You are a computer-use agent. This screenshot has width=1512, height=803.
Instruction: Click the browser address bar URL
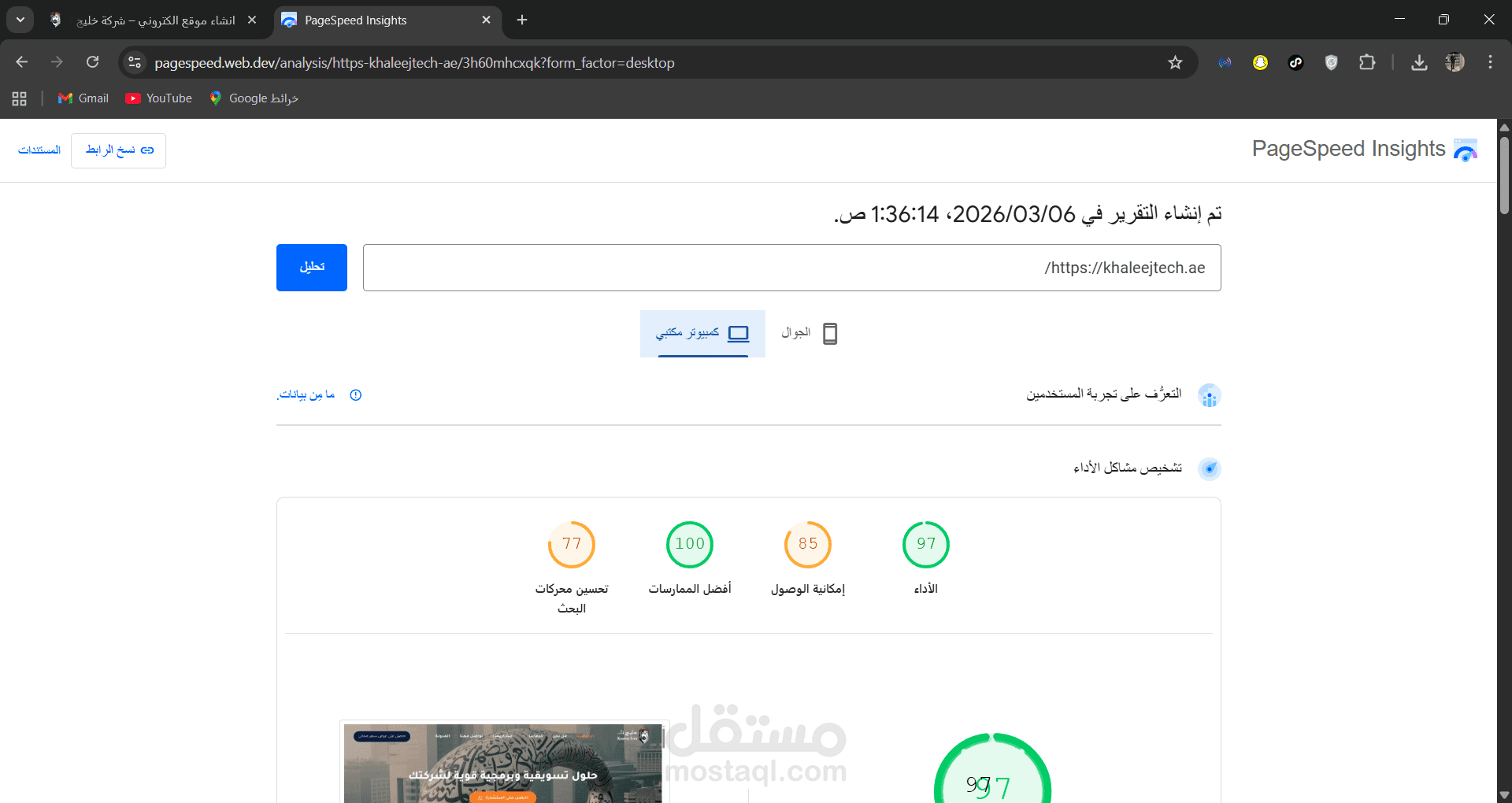click(x=414, y=63)
